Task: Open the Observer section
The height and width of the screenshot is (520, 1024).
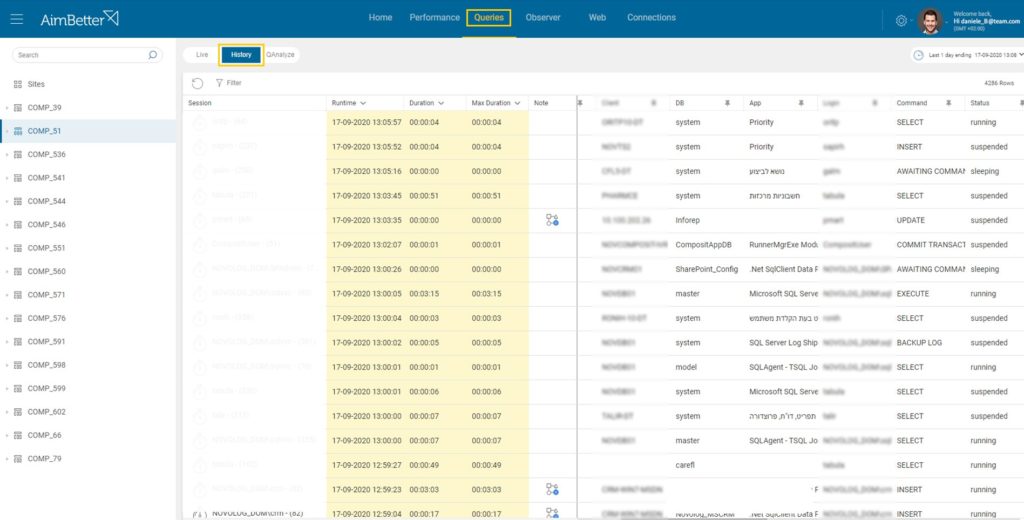Action: [x=543, y=18]
